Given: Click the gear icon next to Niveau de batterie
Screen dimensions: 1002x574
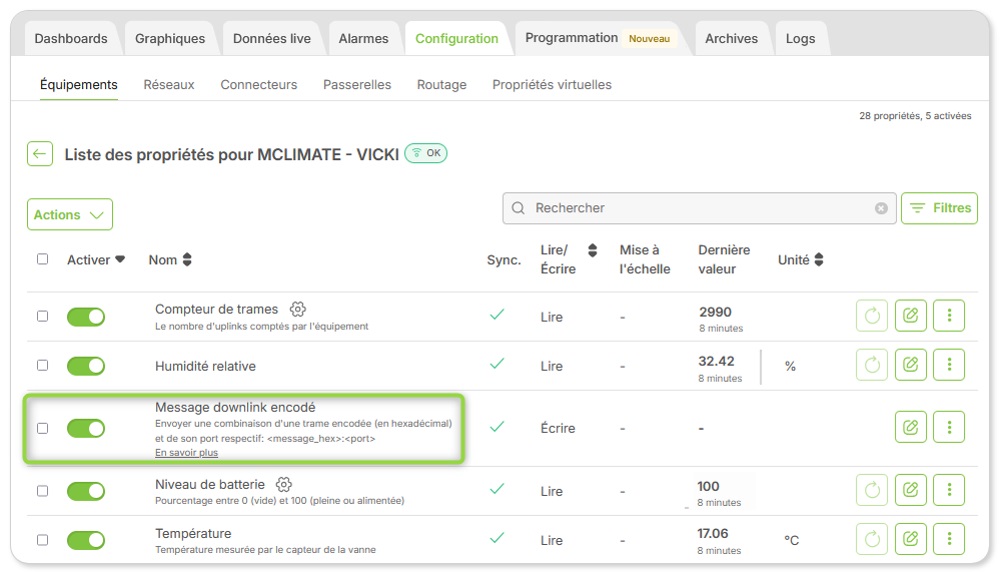Looking at the screenshot, I should pos(284,485).
